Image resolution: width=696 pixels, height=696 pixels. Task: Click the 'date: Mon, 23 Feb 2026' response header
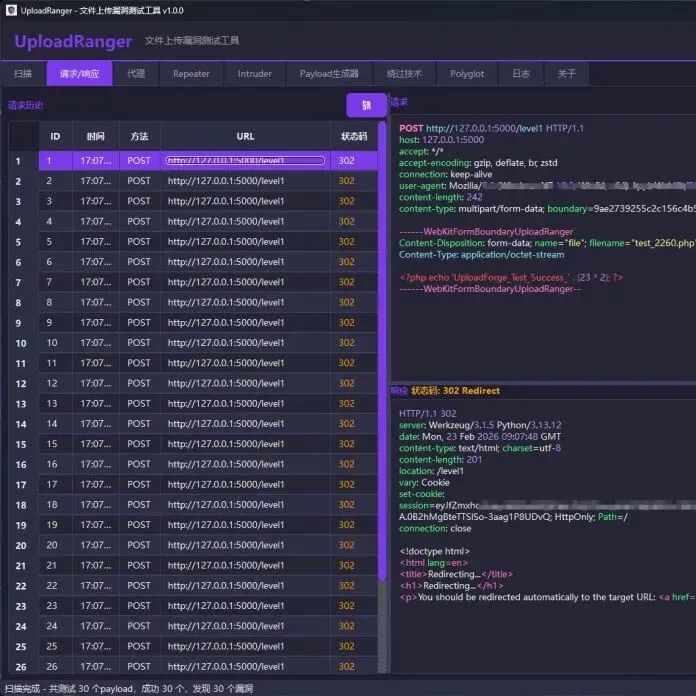point(480,437)
